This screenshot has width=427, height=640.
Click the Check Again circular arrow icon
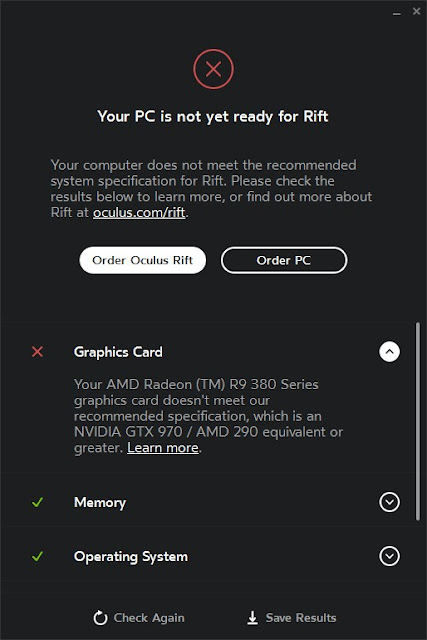pos(100,618)
